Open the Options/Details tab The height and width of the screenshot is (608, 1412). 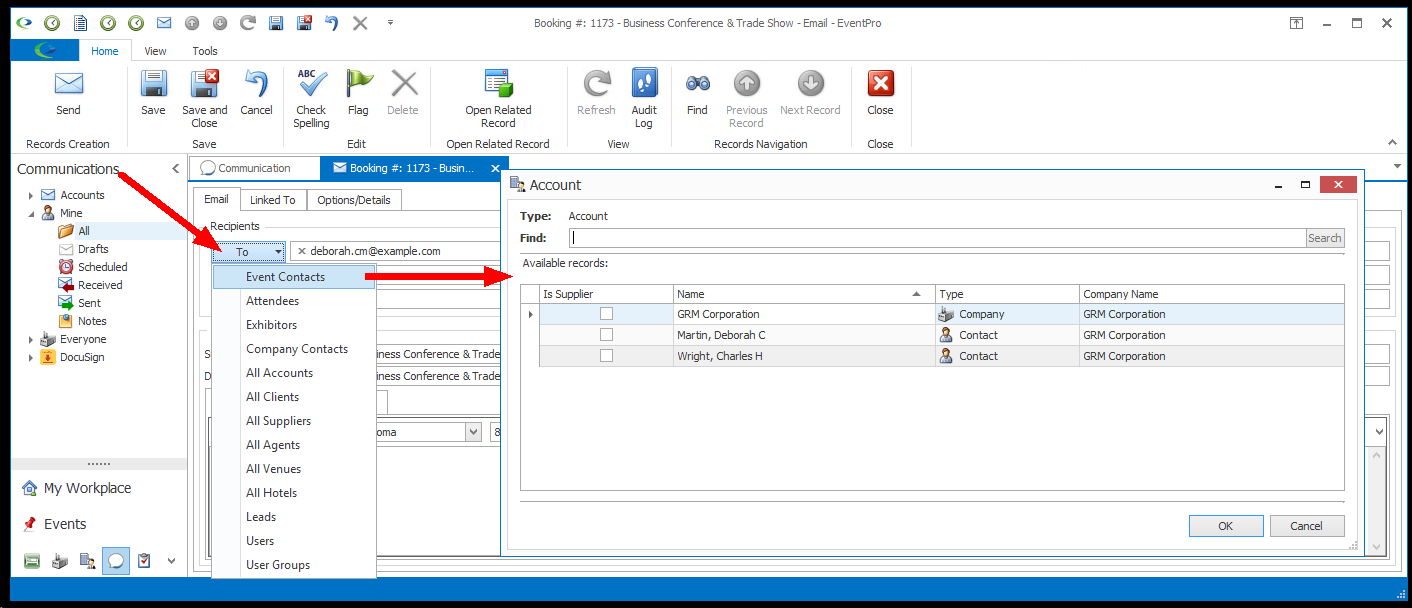[x=354, y=200]
